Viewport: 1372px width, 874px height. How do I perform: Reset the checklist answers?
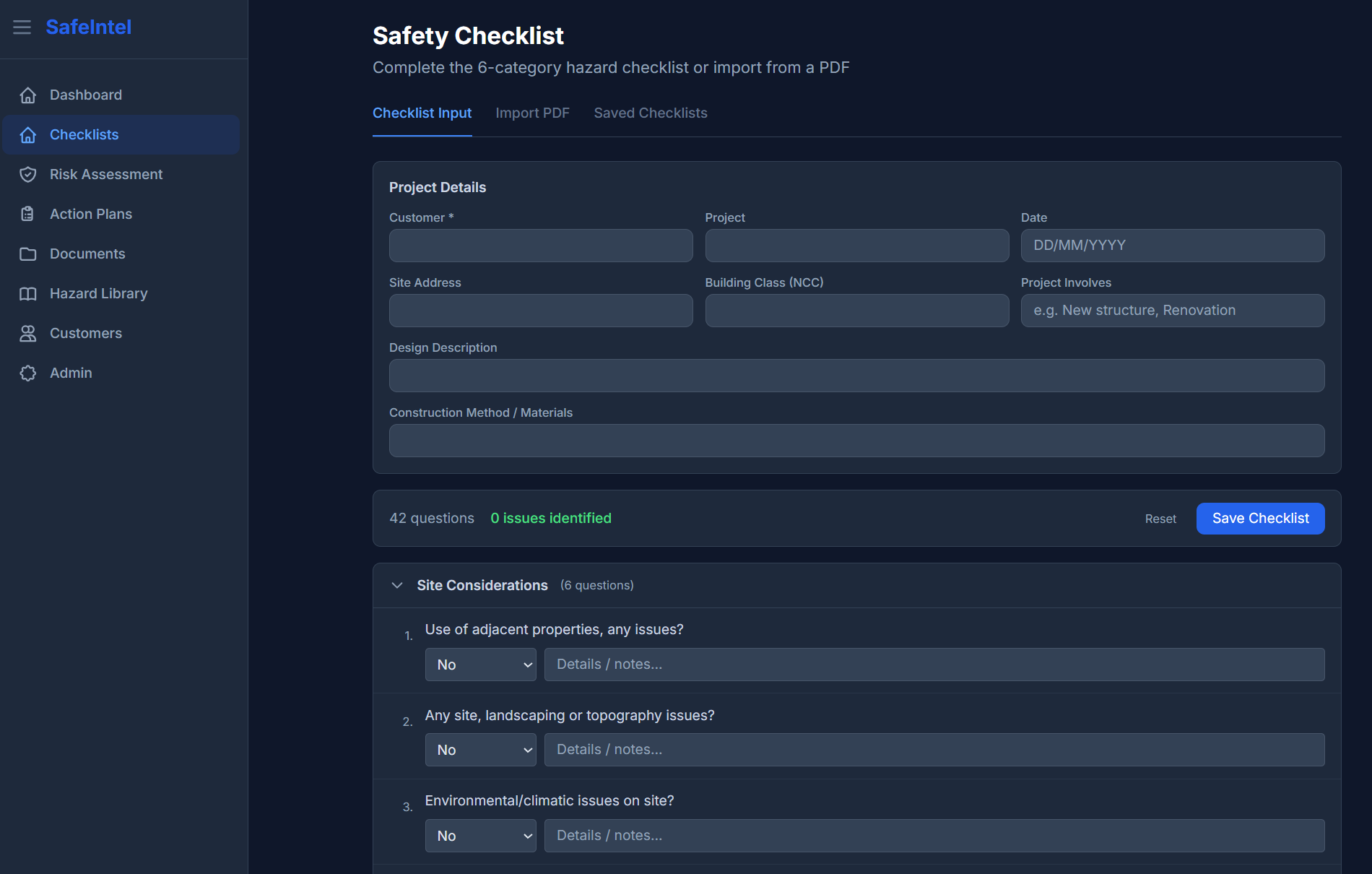(x=1160, y=519)
